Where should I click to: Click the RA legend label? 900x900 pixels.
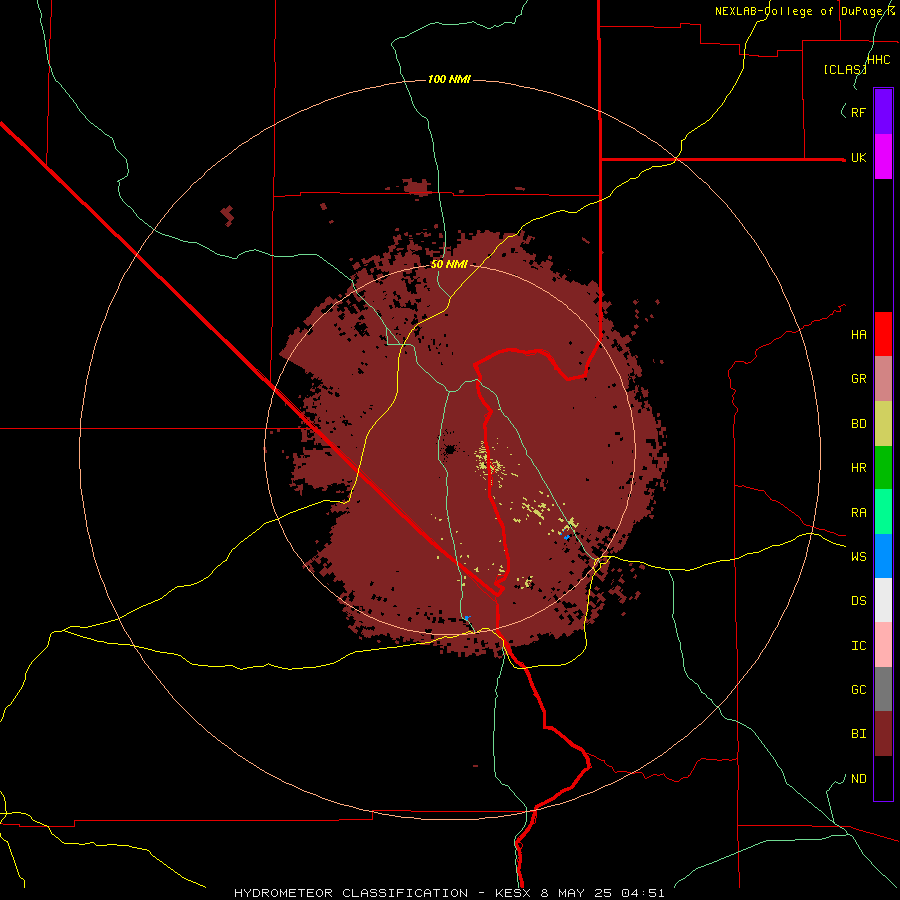pos(858,513)
